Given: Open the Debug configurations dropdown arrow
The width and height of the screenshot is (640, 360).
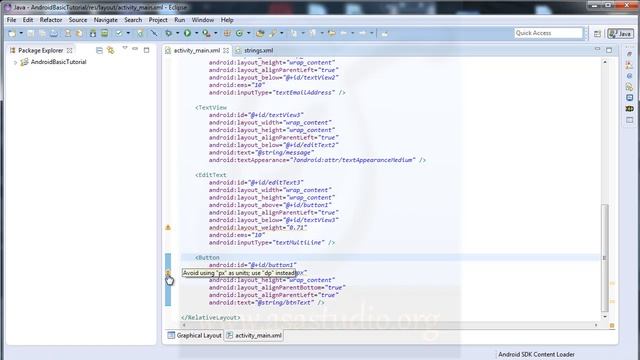Looking at the screenshot, I should click(177, 33).
